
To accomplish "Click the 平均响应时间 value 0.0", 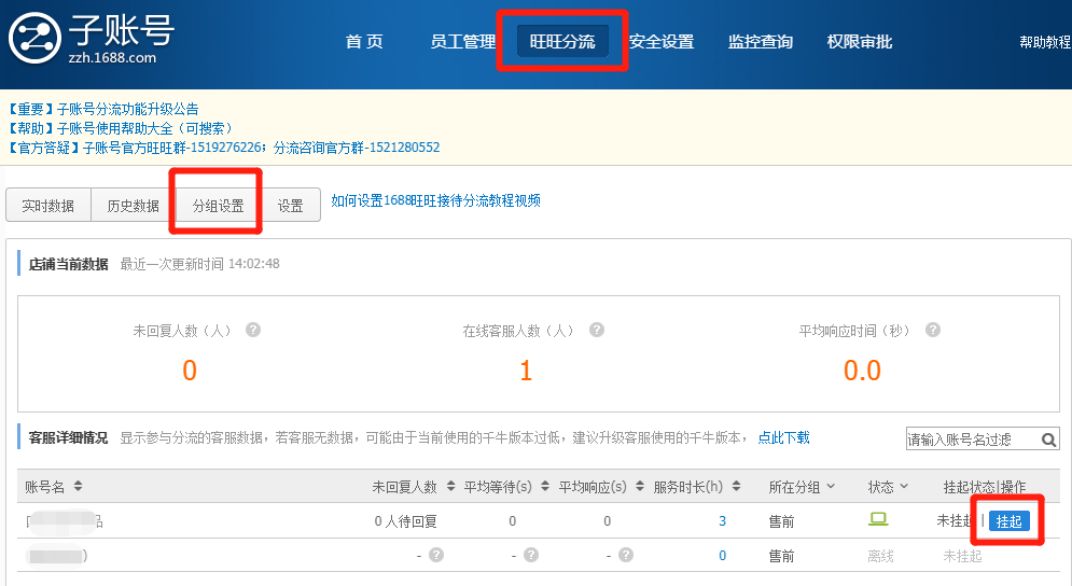I will click(x=862, y=371).
